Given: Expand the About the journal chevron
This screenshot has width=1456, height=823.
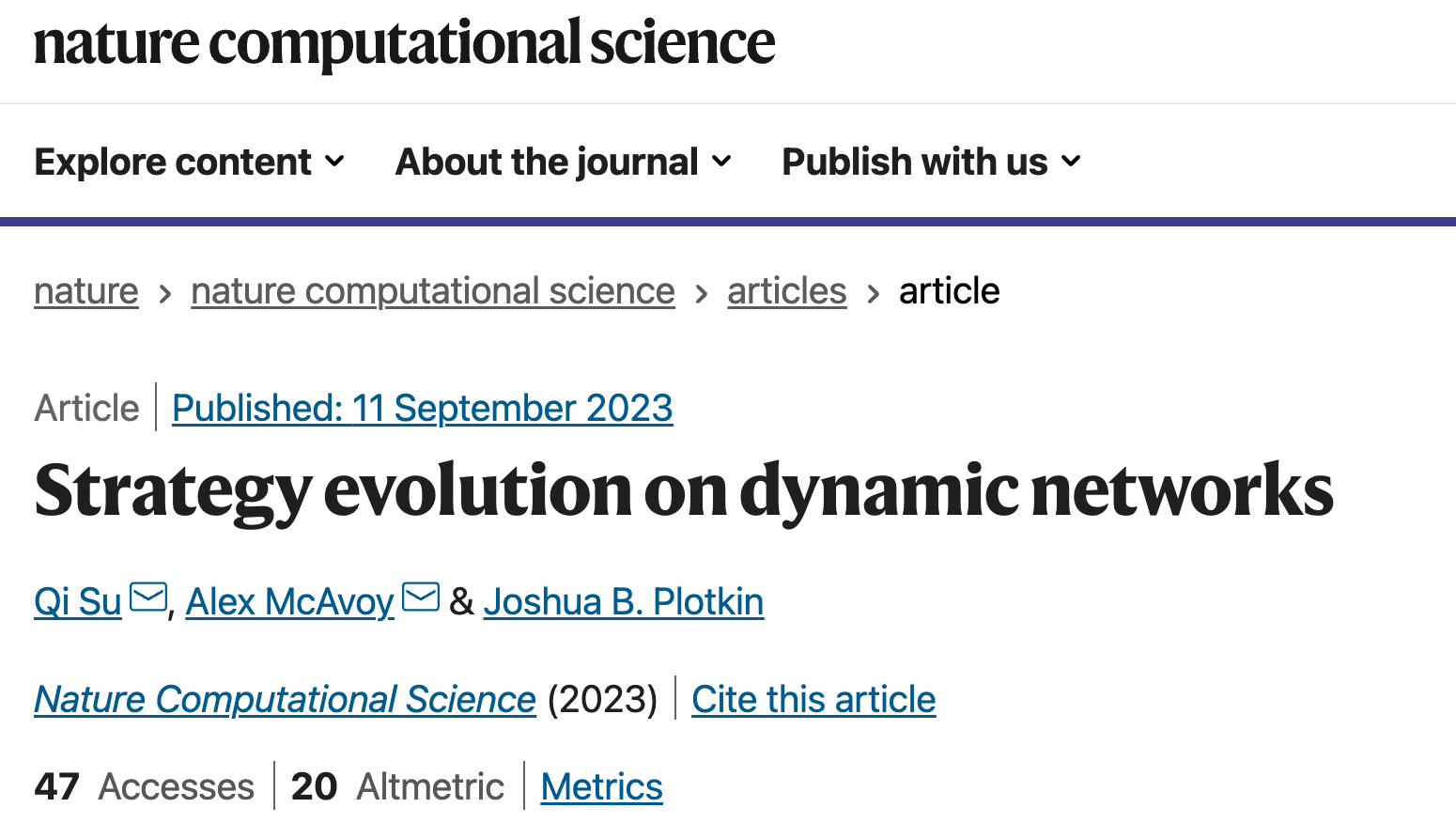Looking at the screenshot, I should click(721, 162).
